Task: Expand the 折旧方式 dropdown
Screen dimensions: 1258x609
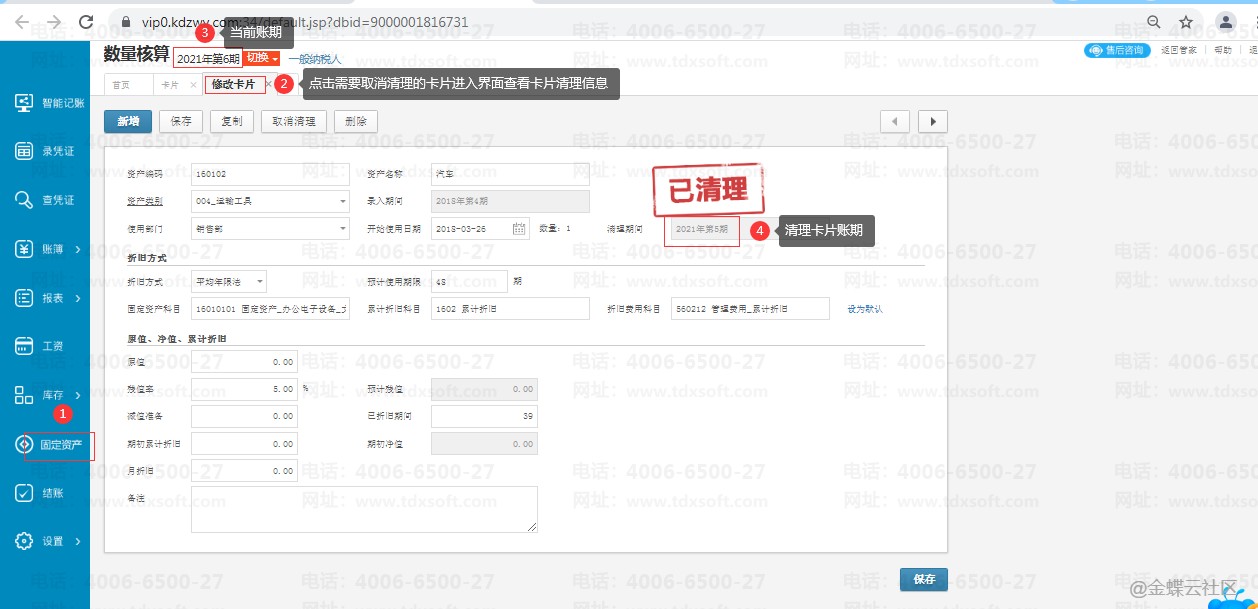Action: click(258, 281)
